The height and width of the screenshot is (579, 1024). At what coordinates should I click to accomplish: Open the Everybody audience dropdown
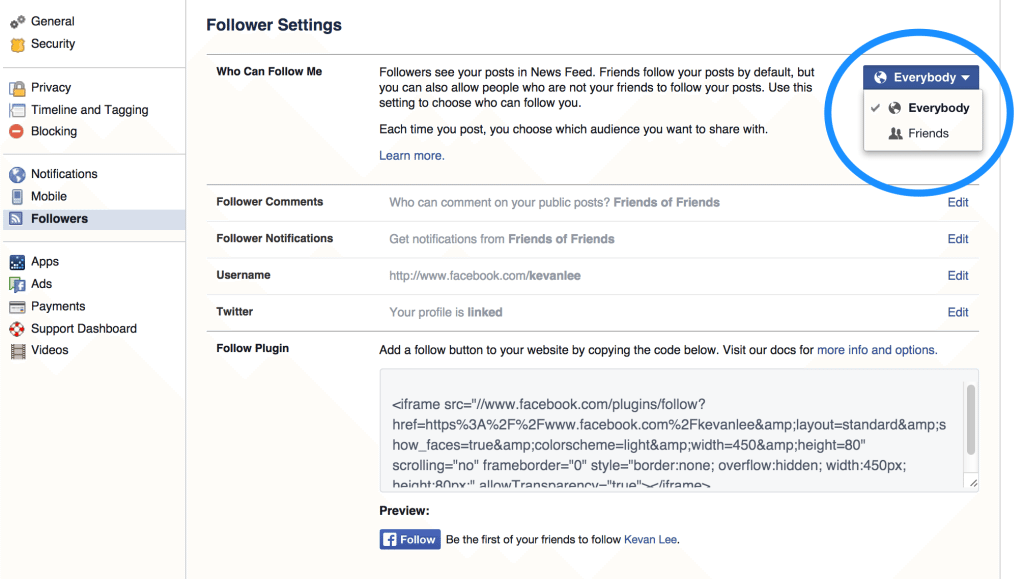click(x=920, y=77)
